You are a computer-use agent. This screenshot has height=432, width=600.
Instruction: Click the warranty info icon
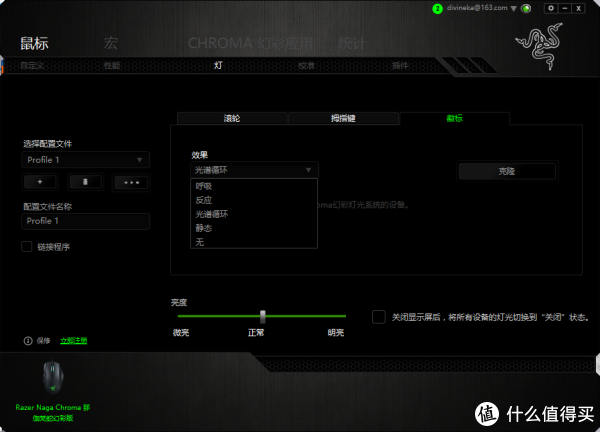pos(28,341)
